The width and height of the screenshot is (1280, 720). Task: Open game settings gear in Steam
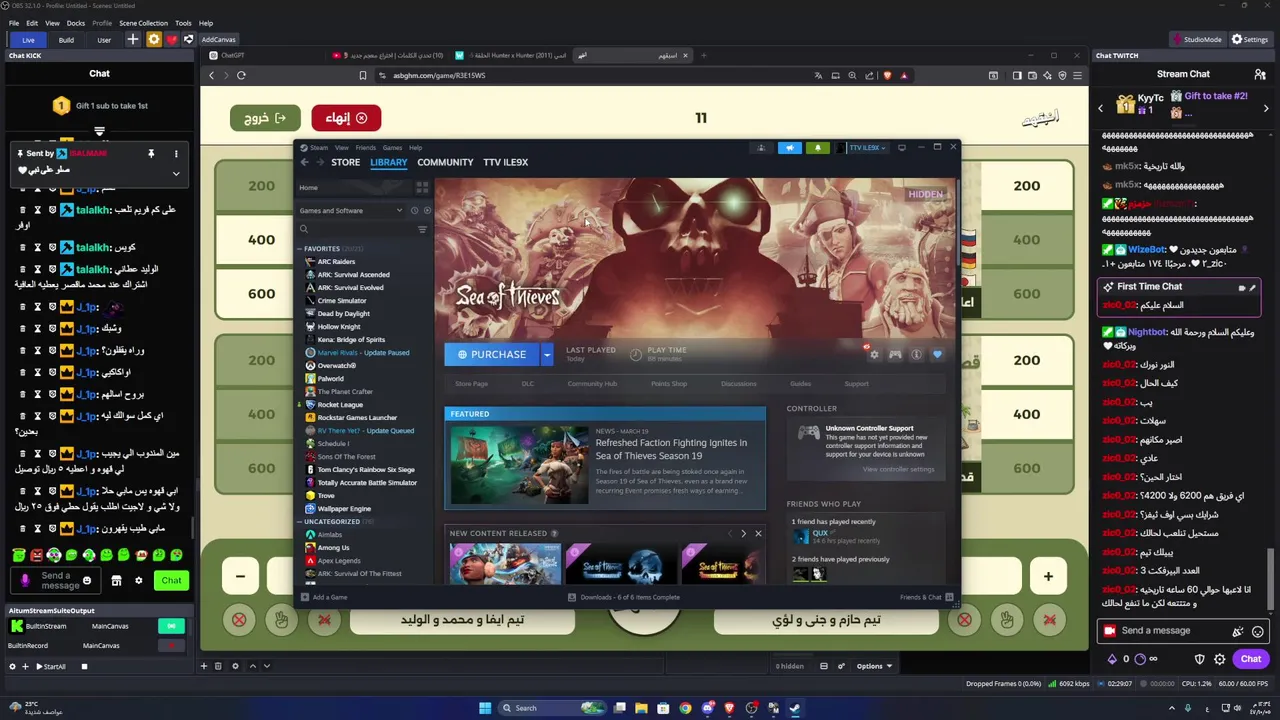[x=875, y=354]
